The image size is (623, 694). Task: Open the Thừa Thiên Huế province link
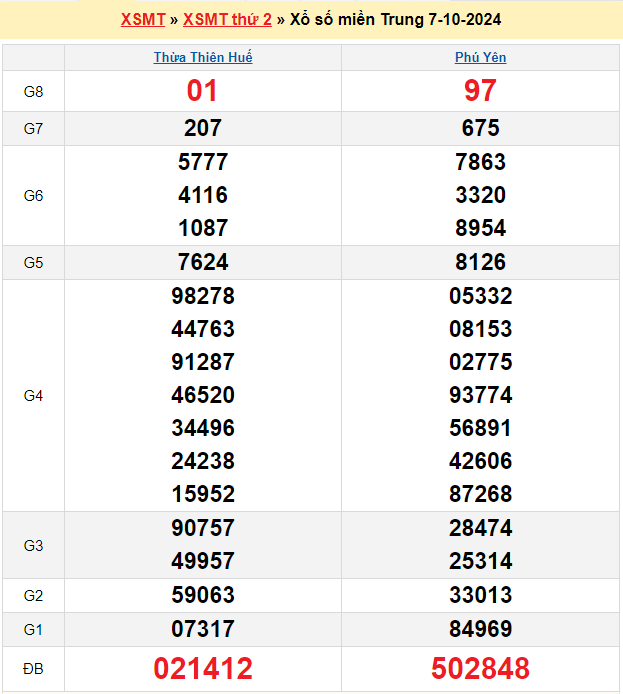point(203,58)
